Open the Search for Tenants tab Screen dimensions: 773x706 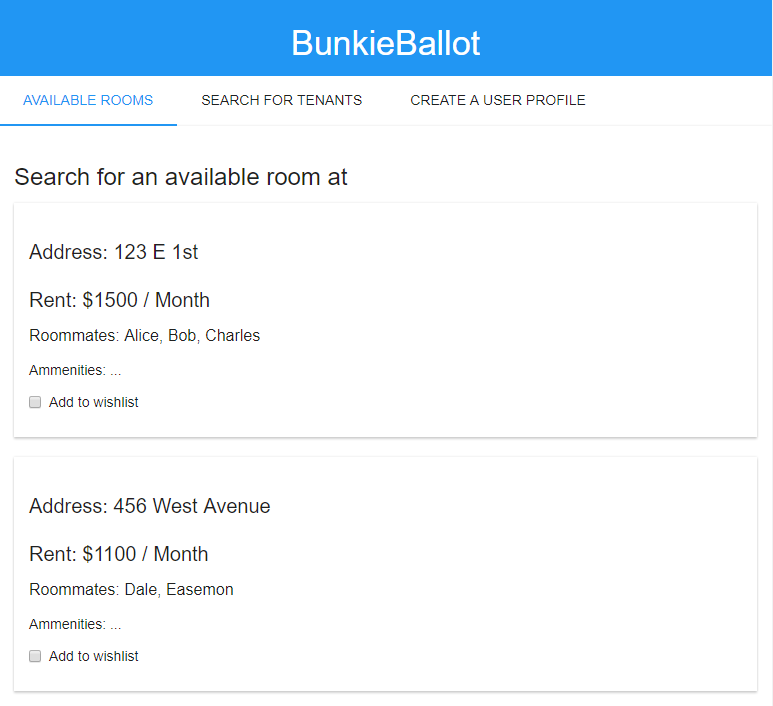(x=281, y=100)
